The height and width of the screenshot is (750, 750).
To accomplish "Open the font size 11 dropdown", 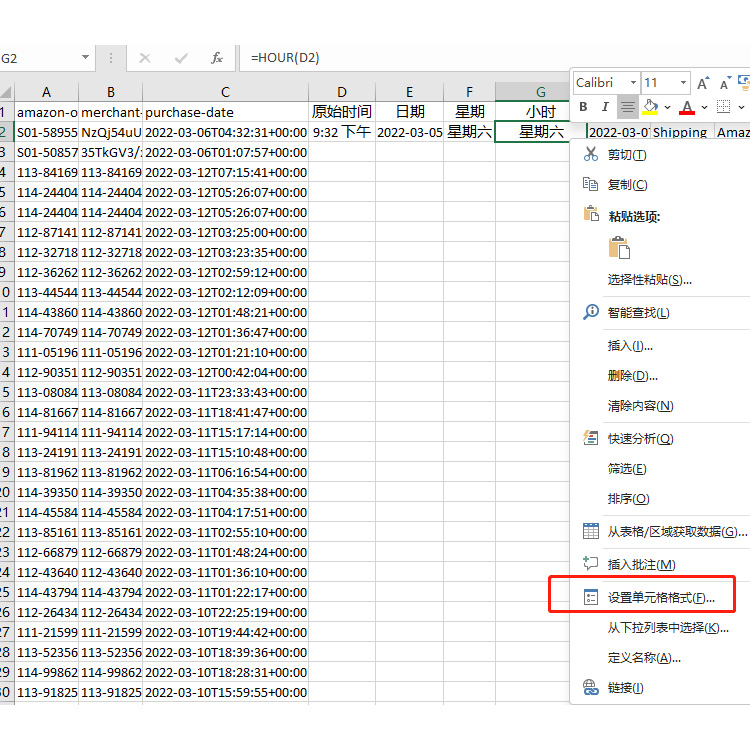I will point(683,83).
